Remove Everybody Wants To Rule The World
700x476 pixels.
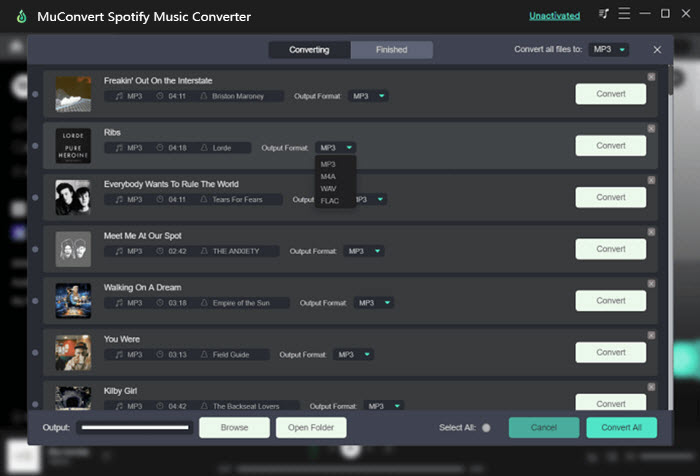[x=651, y=181]
